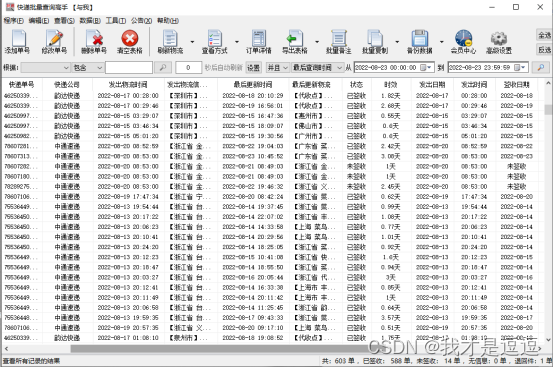Sort by the 时效 column header

[x=391, y=84]
